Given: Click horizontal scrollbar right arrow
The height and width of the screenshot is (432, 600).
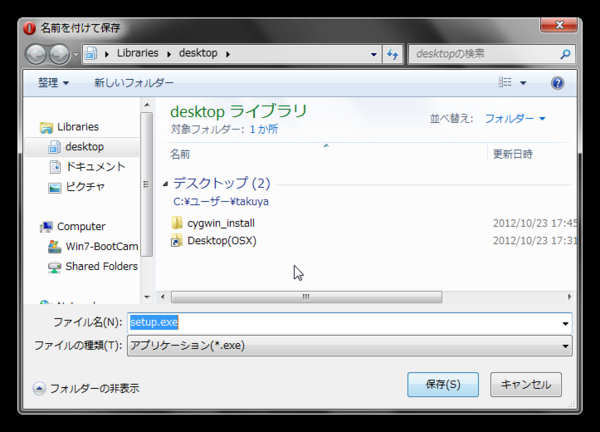Looking at the screenshot, I should coord(569,297).
